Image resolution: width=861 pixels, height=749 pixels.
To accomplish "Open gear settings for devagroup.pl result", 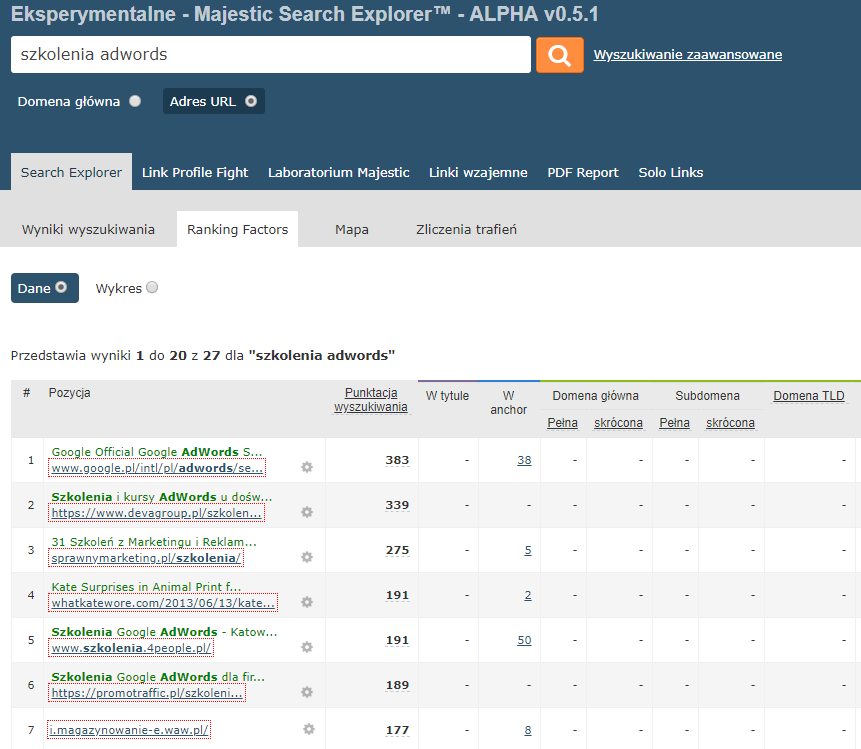I will (307, 512).
